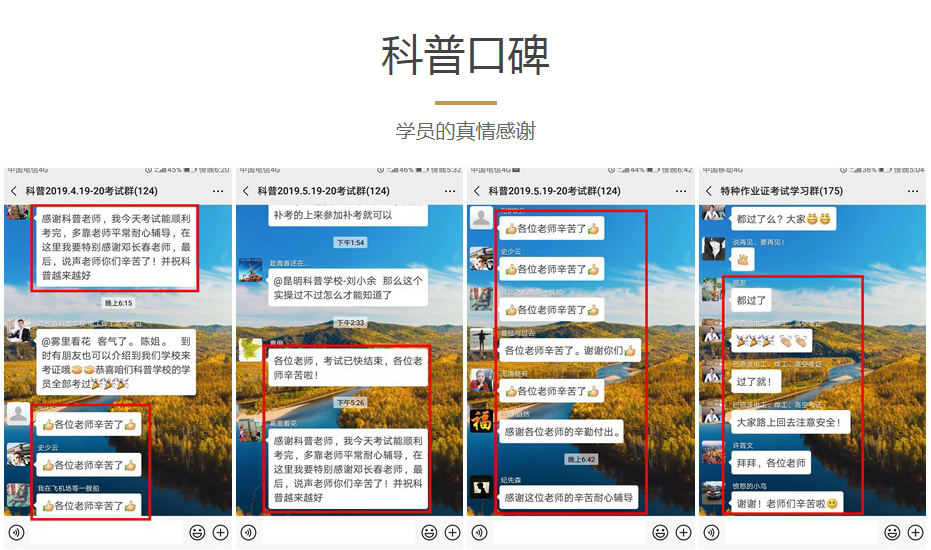931x550 pixels.
Task: Click 史少云's 各位老师辛苦了 in 4.19-20 group
Action: click(89, 465)
